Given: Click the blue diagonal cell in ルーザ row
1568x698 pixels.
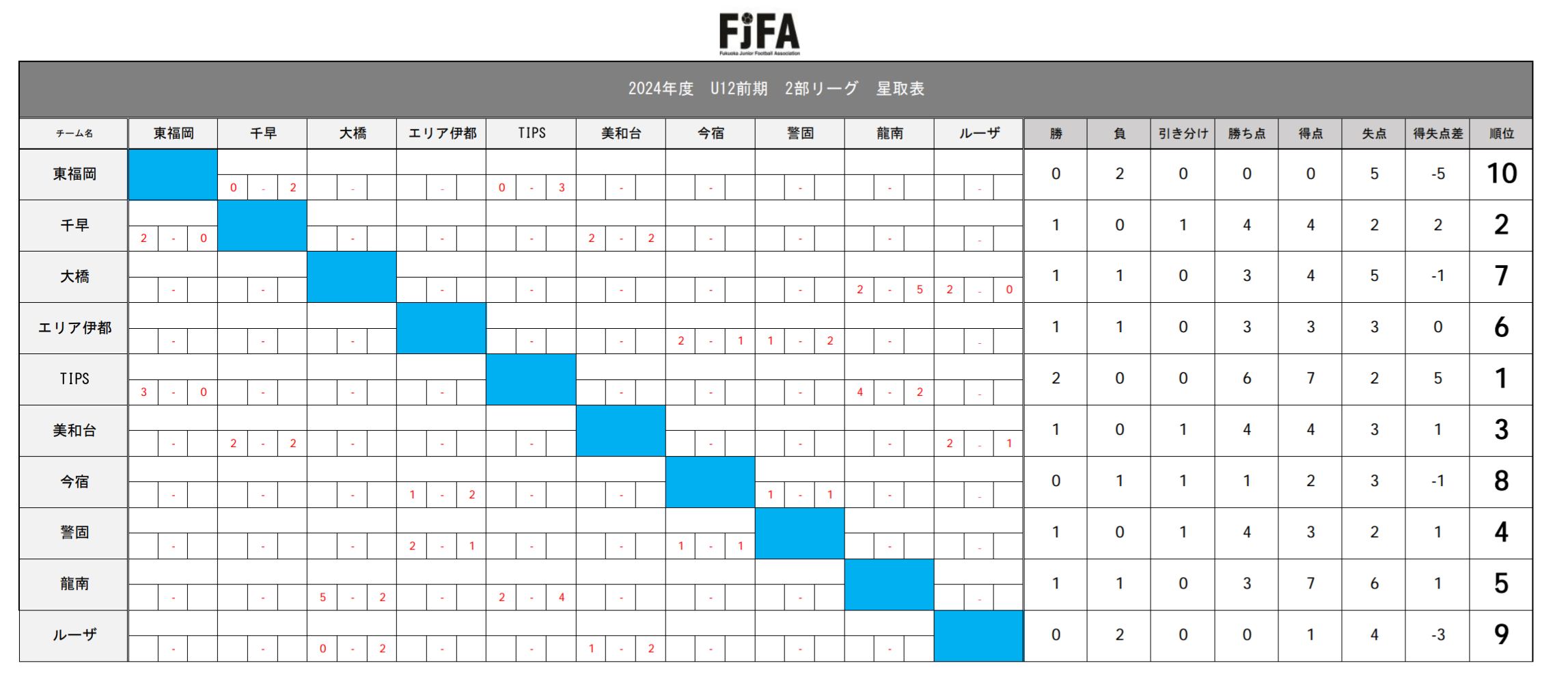Looking at the screenshot, I should [x=978, y=635].
